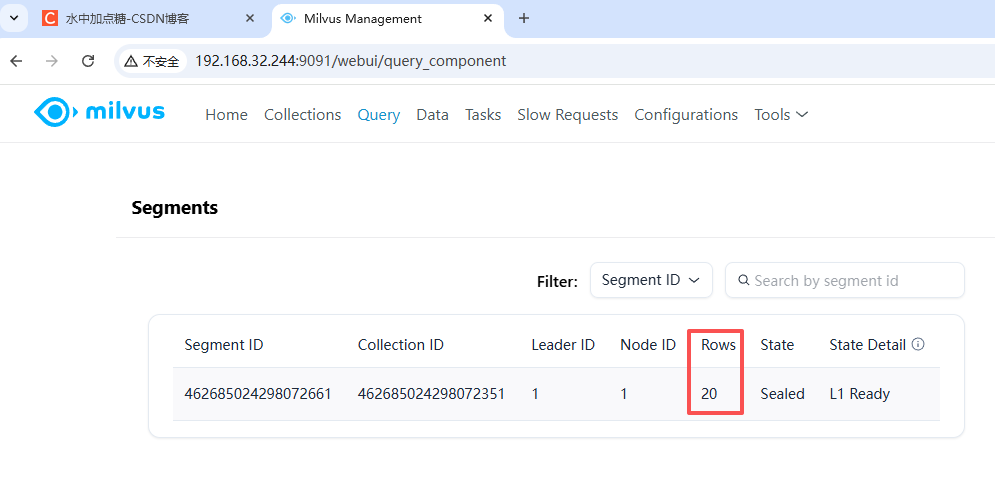Click the address bar URL
This screenshot has width=995, height=477.
(x=350, y=61)
